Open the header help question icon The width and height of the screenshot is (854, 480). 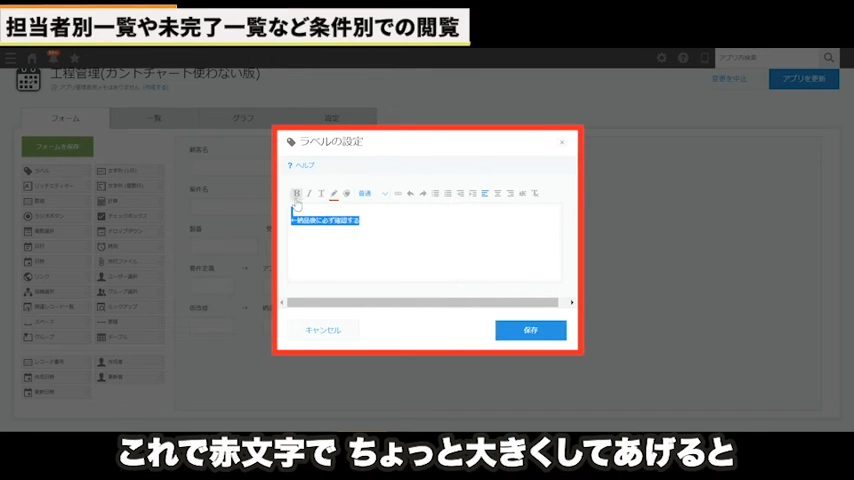(x=683, y=58)
